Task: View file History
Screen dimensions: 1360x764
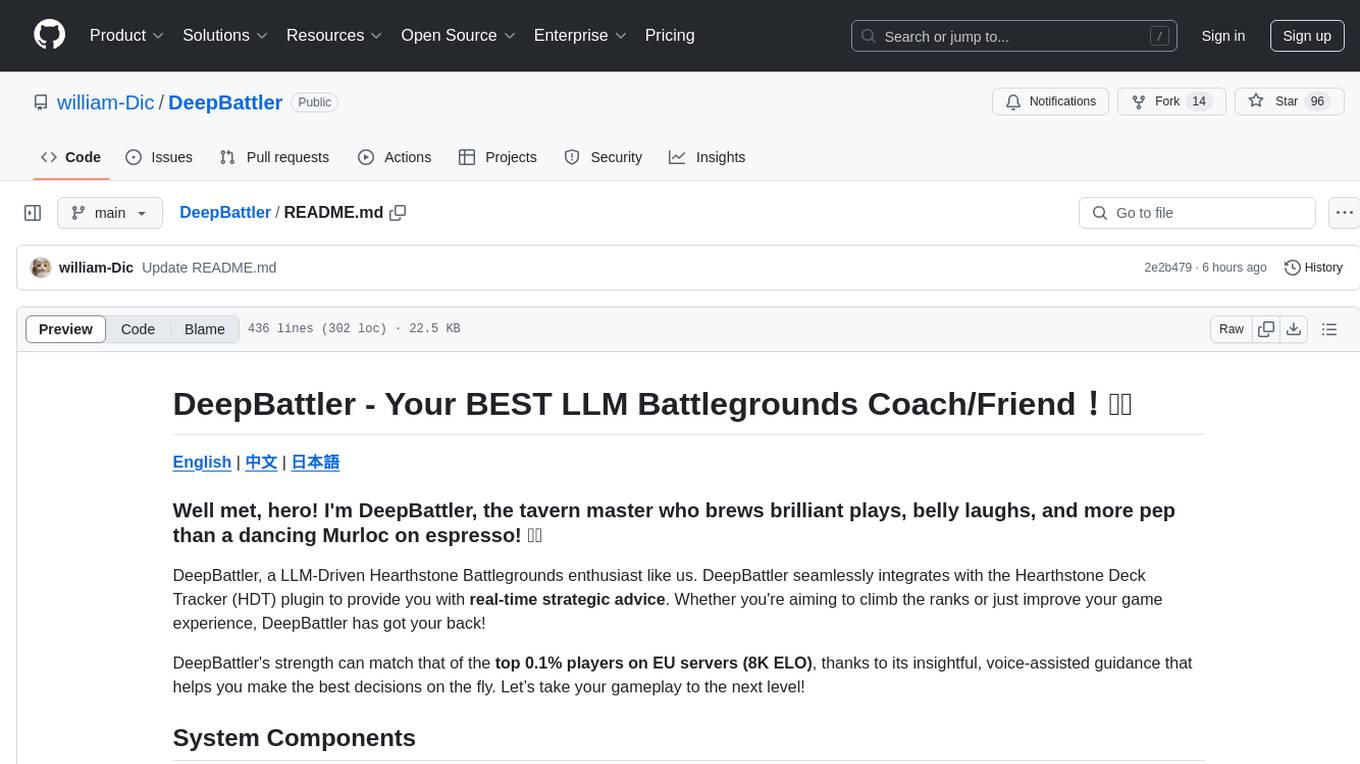Action: tap(1313, 267)
